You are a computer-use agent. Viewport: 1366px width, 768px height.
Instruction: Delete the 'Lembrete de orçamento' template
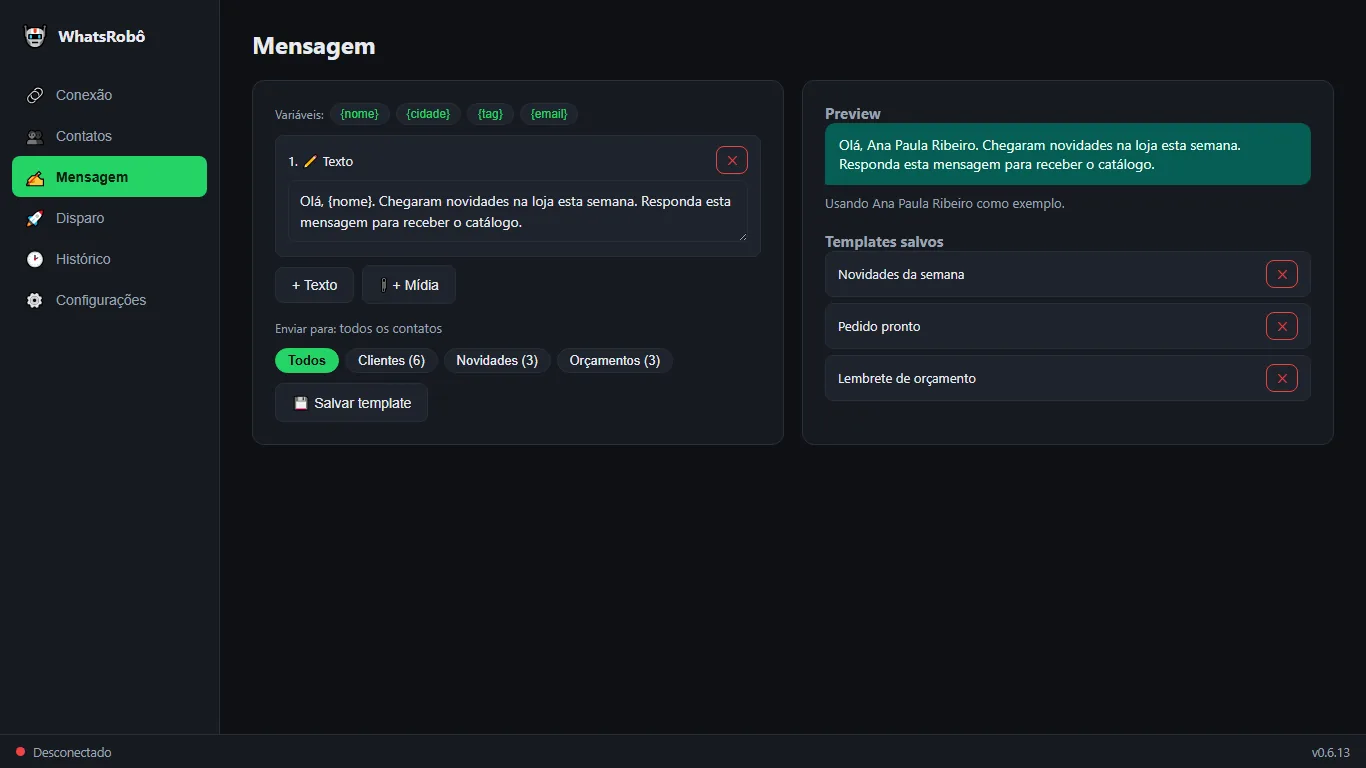tap(1282, 378)
